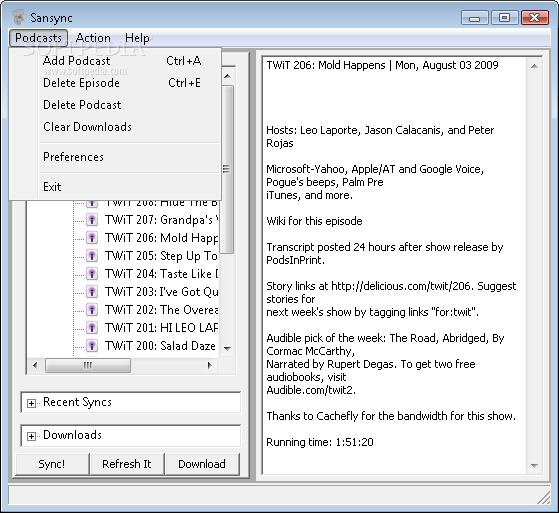Open the Action menu
The height and width of the screenshot is (513, 559).
[x=93, y=38]
